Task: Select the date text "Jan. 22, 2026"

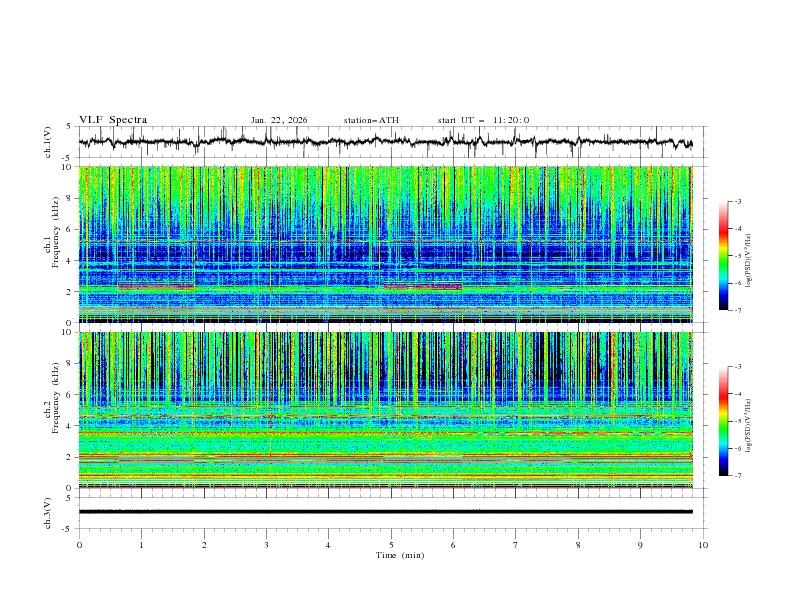Action: coord(279,120)
